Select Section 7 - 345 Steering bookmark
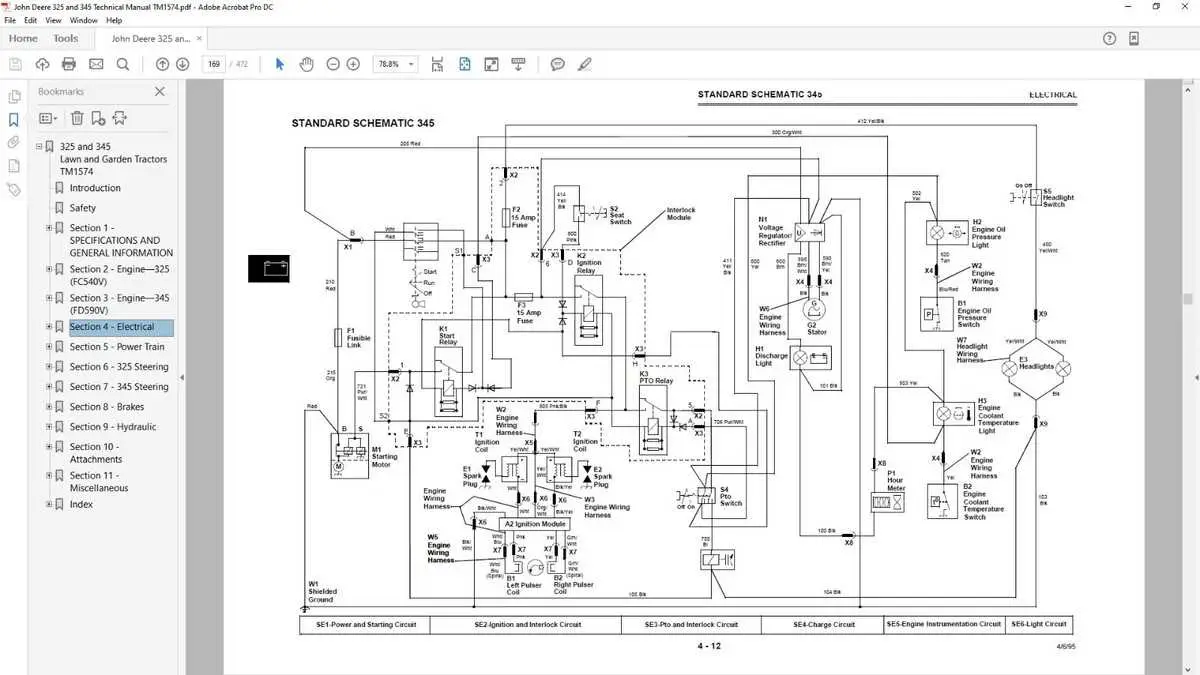 [119, 387]
